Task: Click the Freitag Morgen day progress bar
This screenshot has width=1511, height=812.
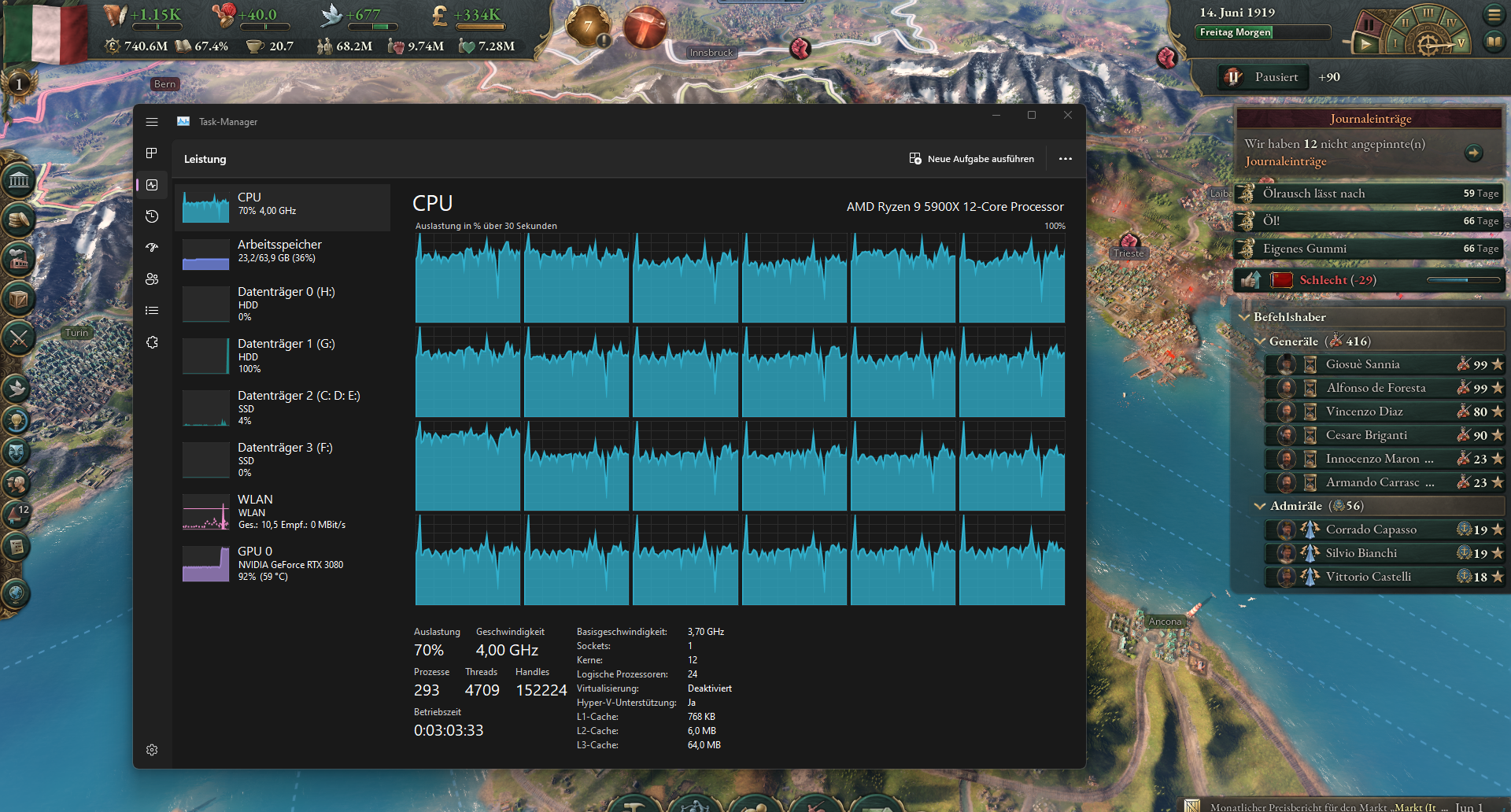Action: pos(1262,32)
